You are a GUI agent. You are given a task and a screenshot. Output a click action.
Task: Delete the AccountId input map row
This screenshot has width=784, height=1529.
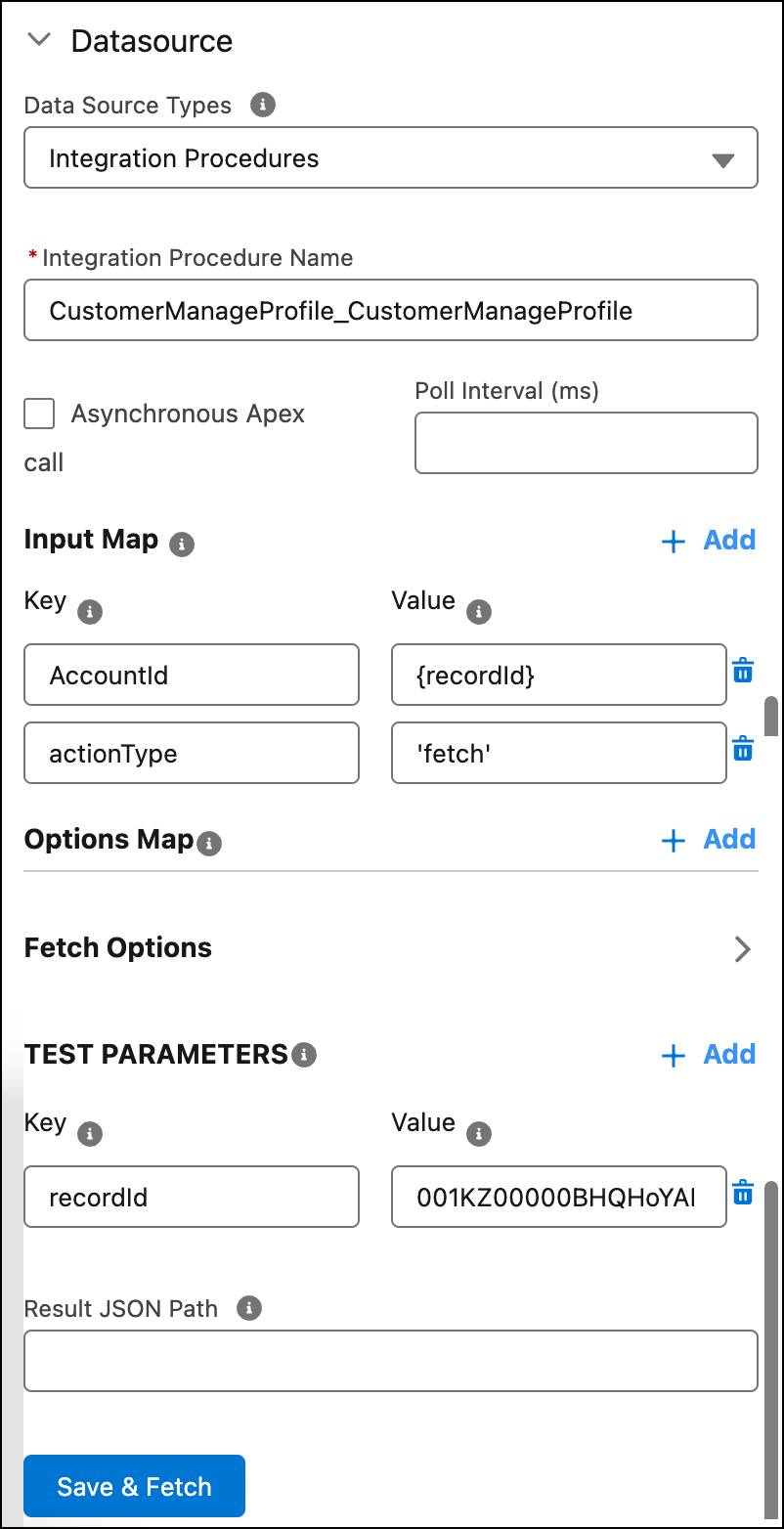[744, 671]
